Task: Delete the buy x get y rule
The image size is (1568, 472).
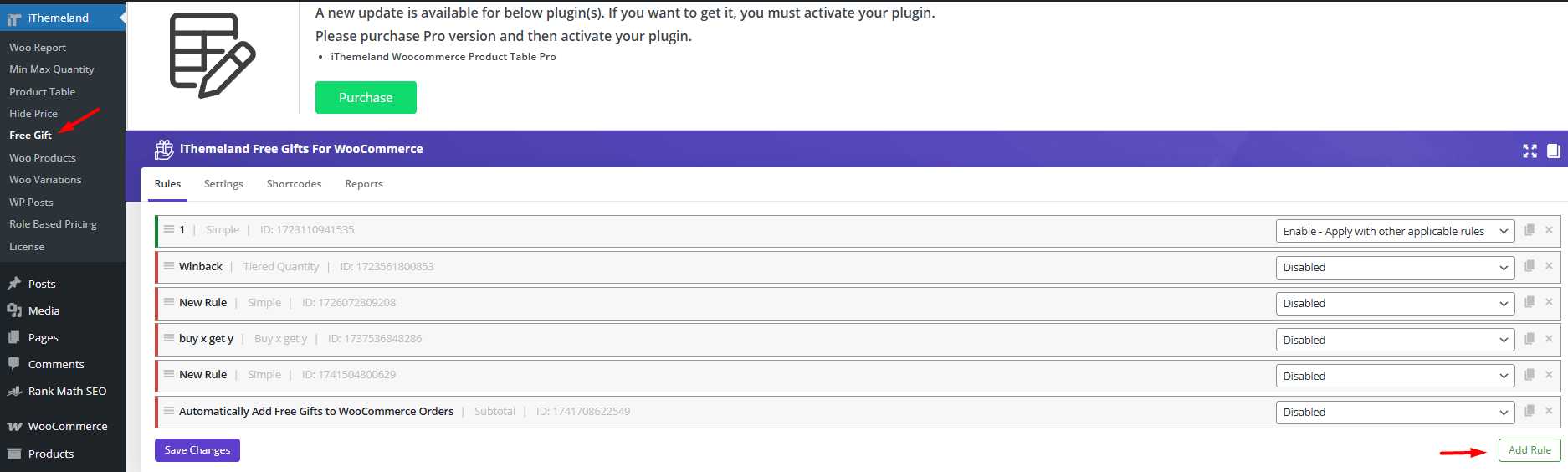Action: (1549, 339)
